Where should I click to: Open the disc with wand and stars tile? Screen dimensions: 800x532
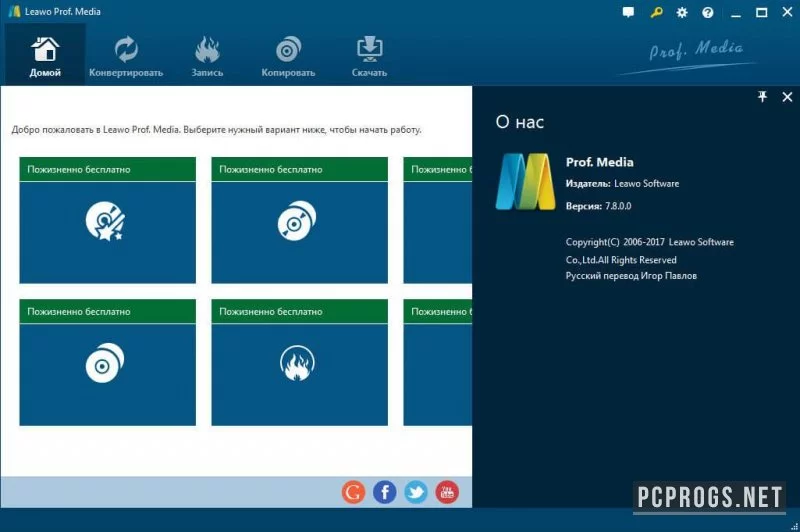point(108,220)
